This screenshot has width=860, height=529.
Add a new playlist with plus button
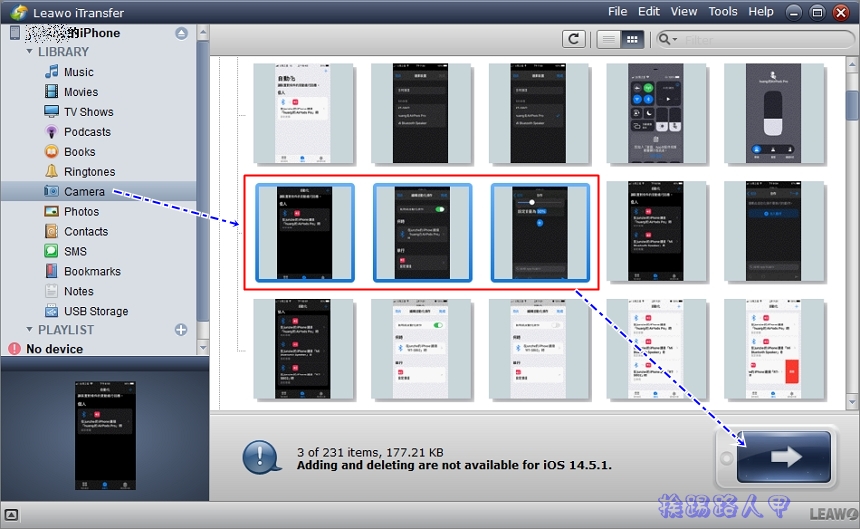click(181, 330)
